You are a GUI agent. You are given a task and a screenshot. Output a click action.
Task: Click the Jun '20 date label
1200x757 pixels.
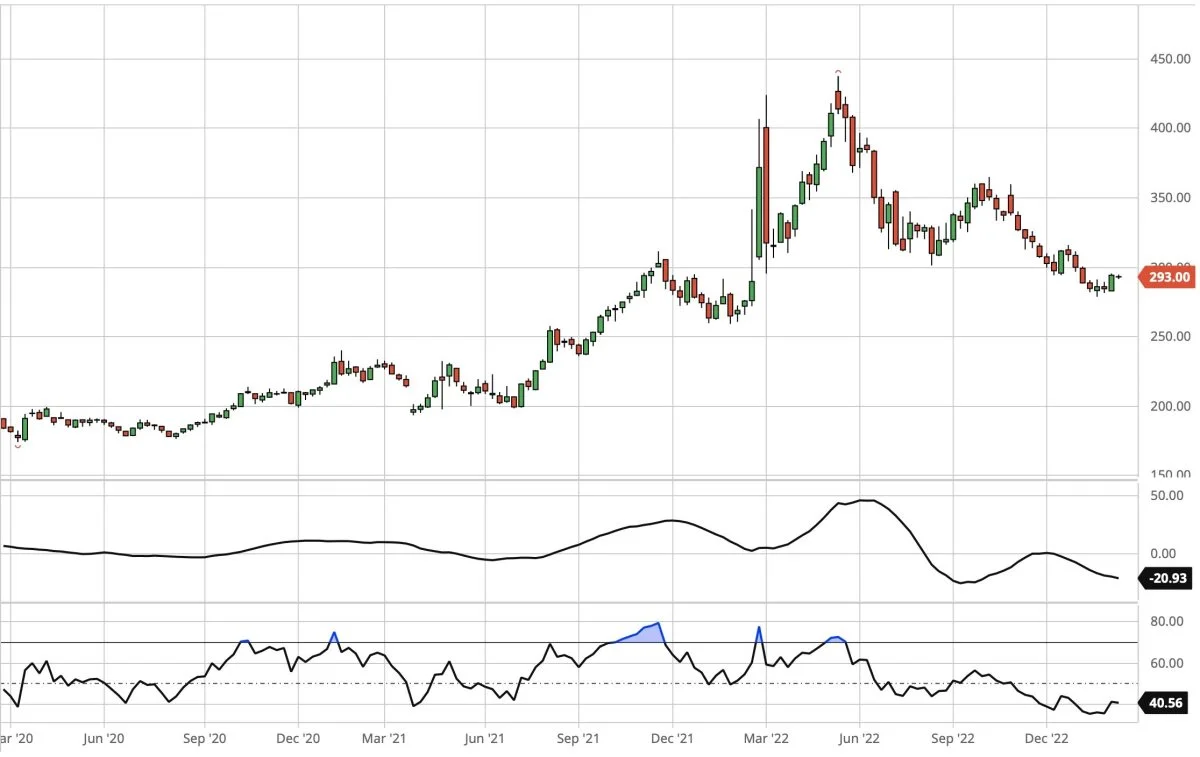pos(103,739)
